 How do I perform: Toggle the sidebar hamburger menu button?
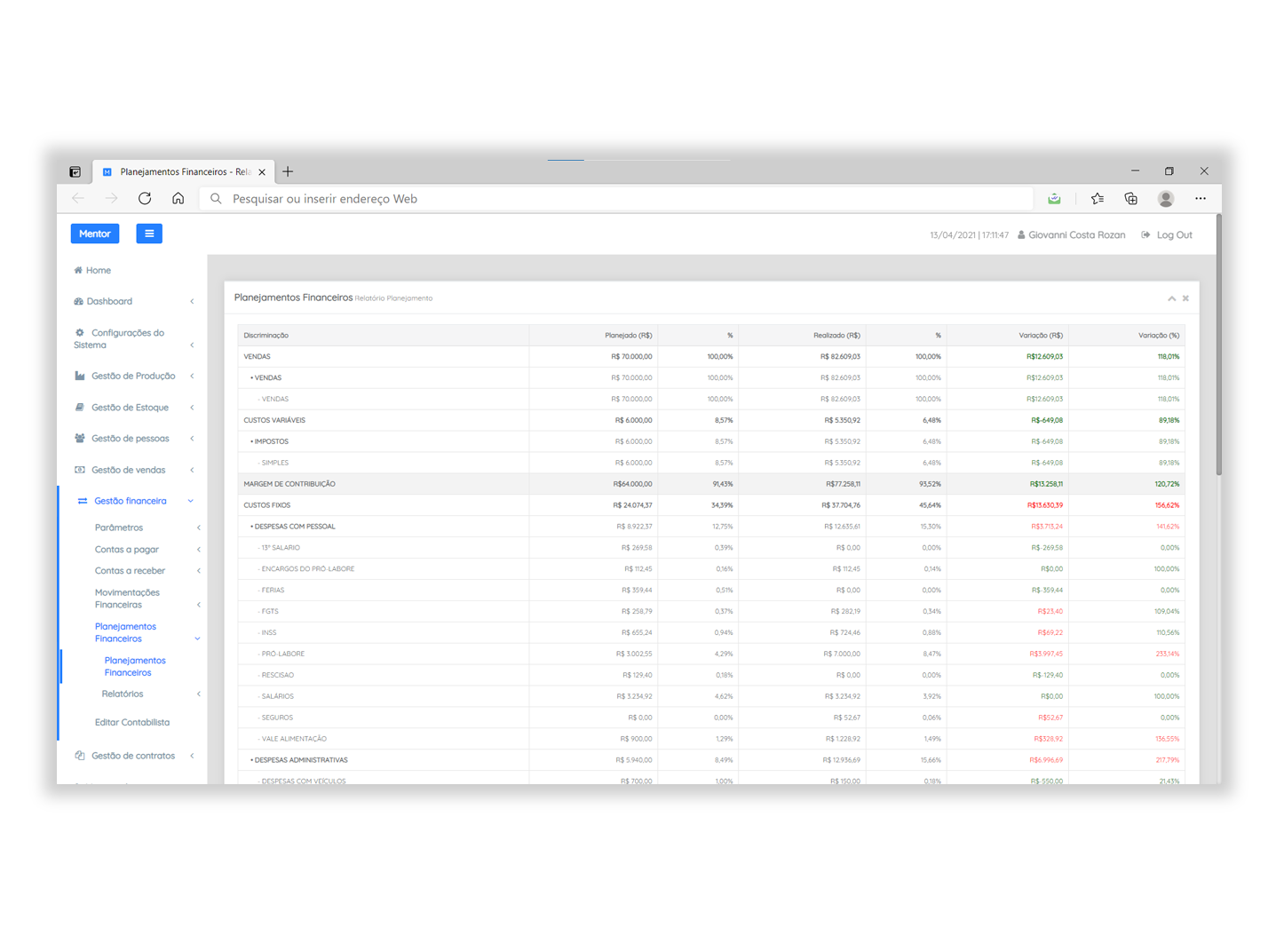(x=149, y=234)
